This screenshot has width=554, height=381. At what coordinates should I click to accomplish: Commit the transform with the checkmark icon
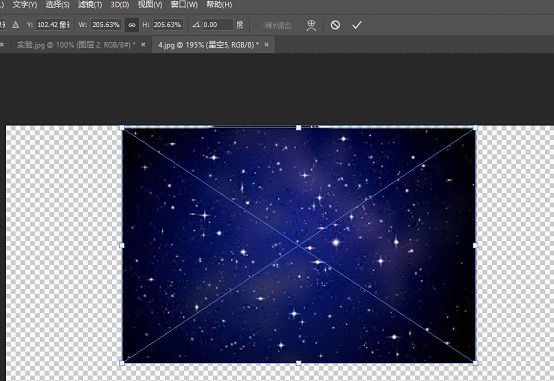click(x=357, y=25)
